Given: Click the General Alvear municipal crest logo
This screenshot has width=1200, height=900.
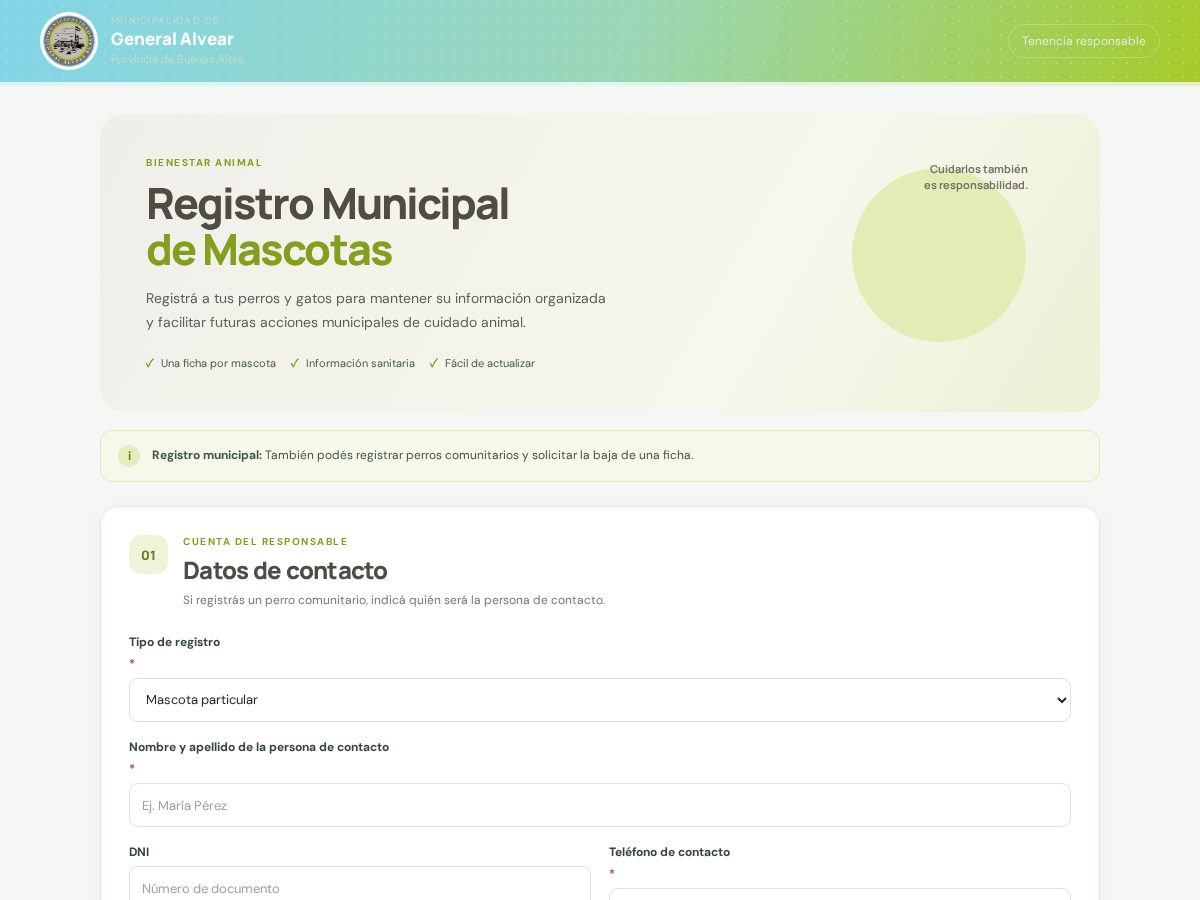Looking at the screenshot, I should click(x=69, y=41).
